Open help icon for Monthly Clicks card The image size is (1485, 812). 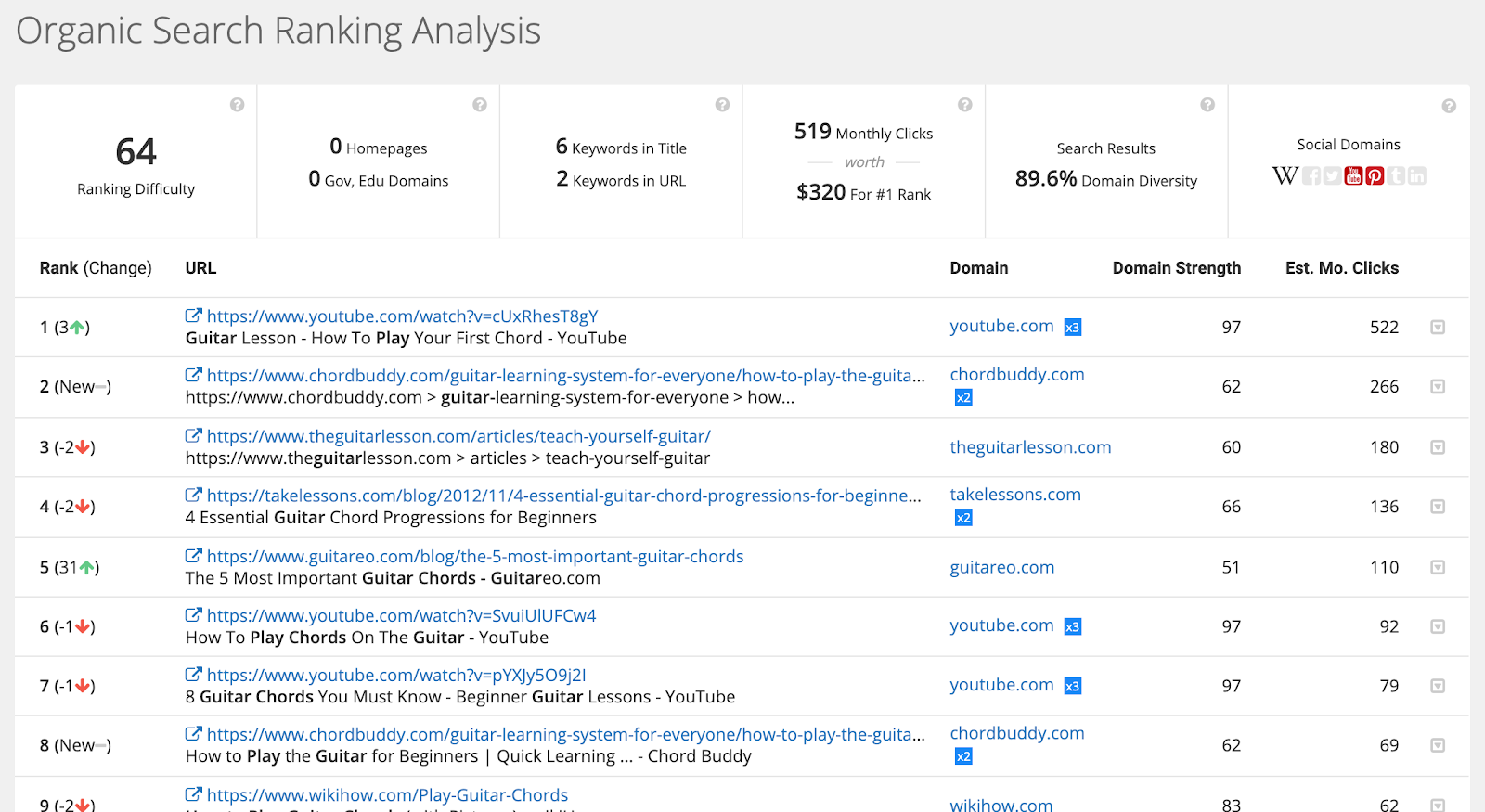tap(965, 105)
